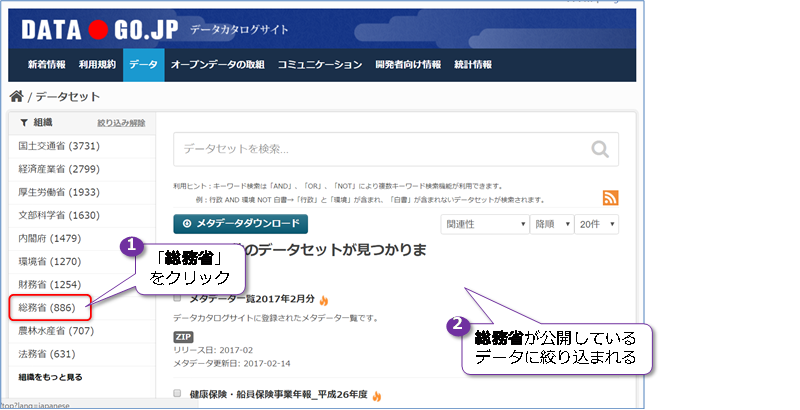
Task: Click the データセット breadcrumb link
Action: pyautogui.click(x=67, y=96)
